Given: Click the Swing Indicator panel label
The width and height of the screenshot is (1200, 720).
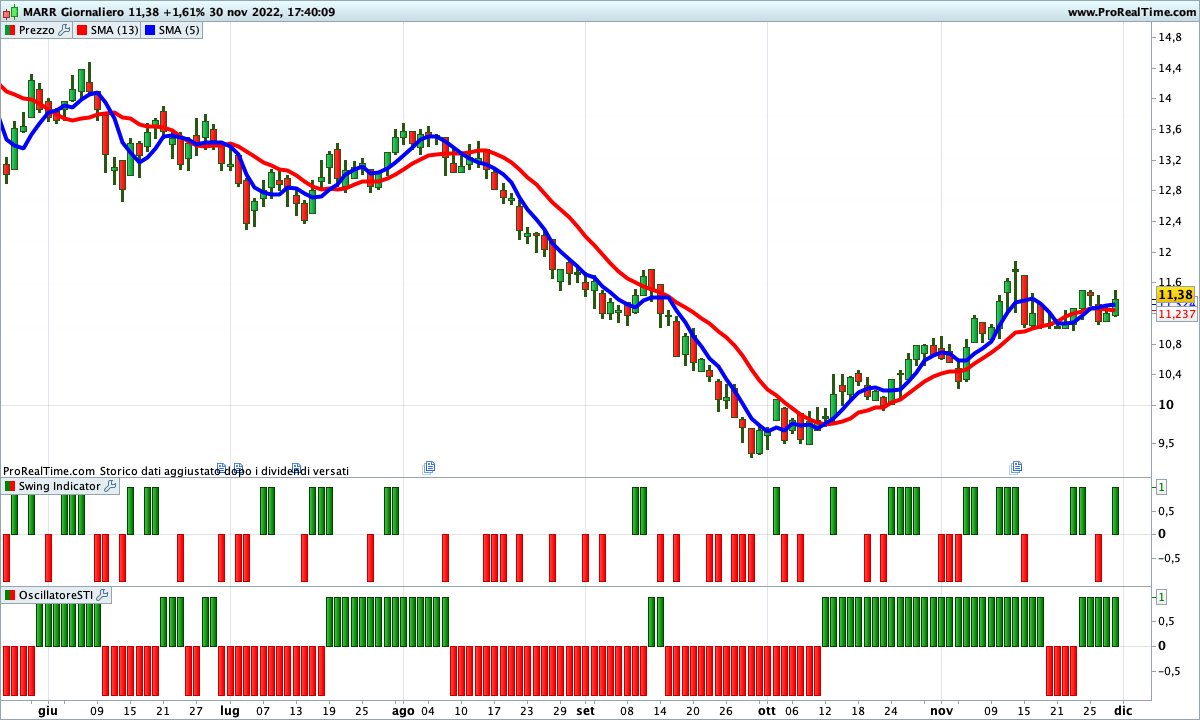Looking at the screenshot, I should [60, 486].
